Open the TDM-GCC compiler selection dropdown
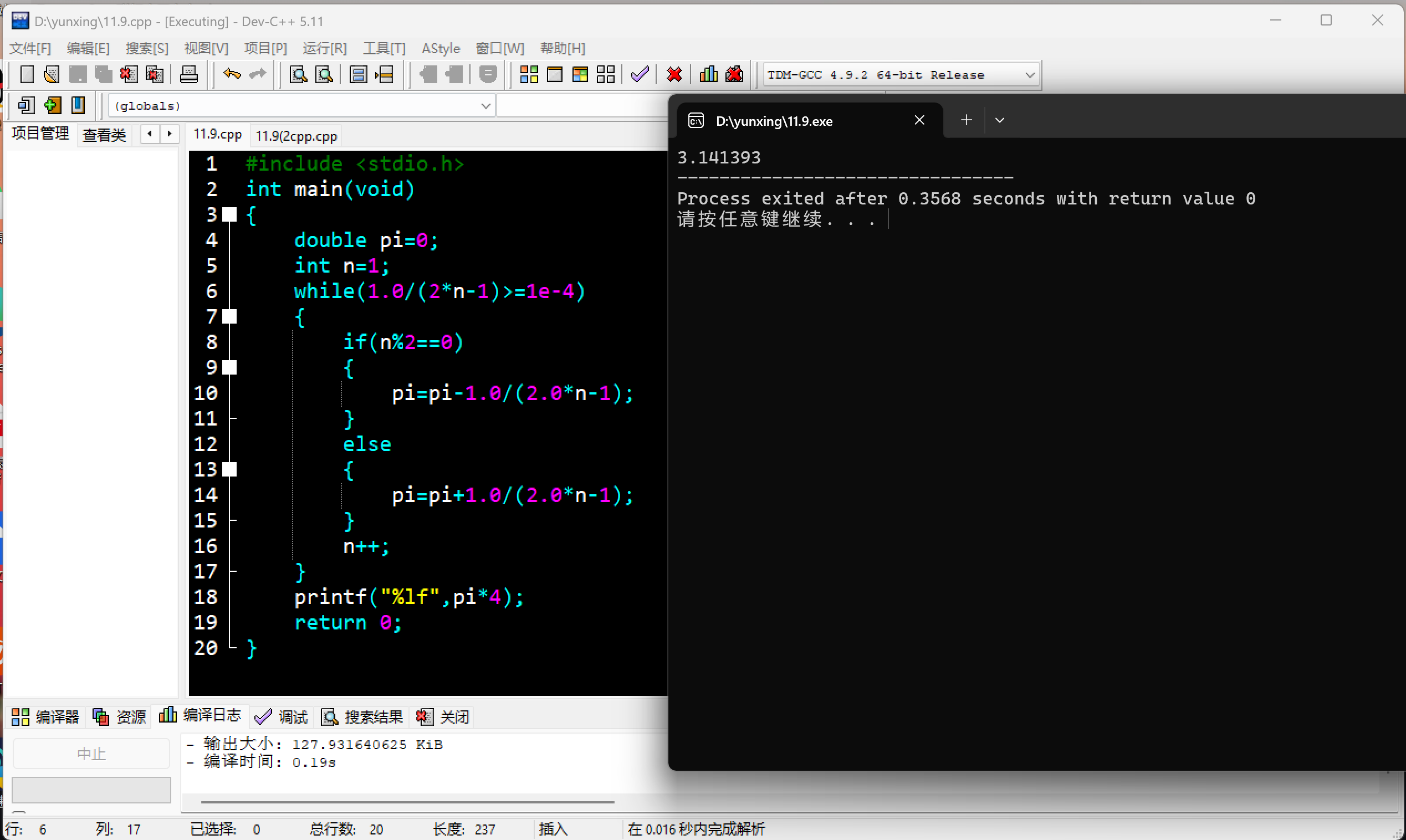Image resolution: width=1406 pixels, height=840 pixels. [x=1030, y=75]
